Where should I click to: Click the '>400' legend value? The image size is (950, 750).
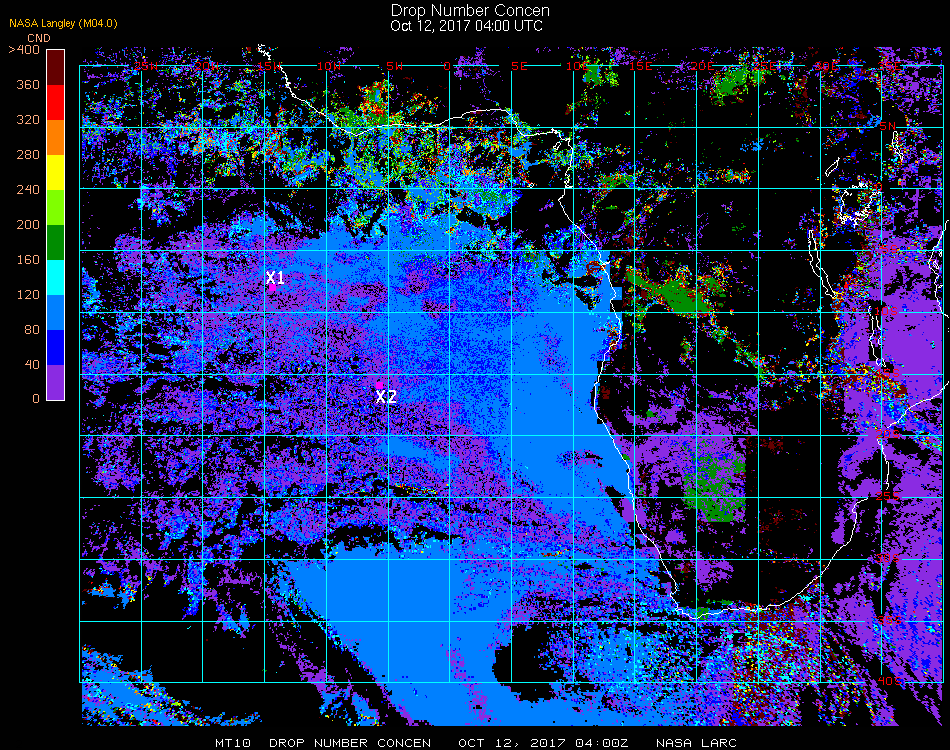coord(24,50)
